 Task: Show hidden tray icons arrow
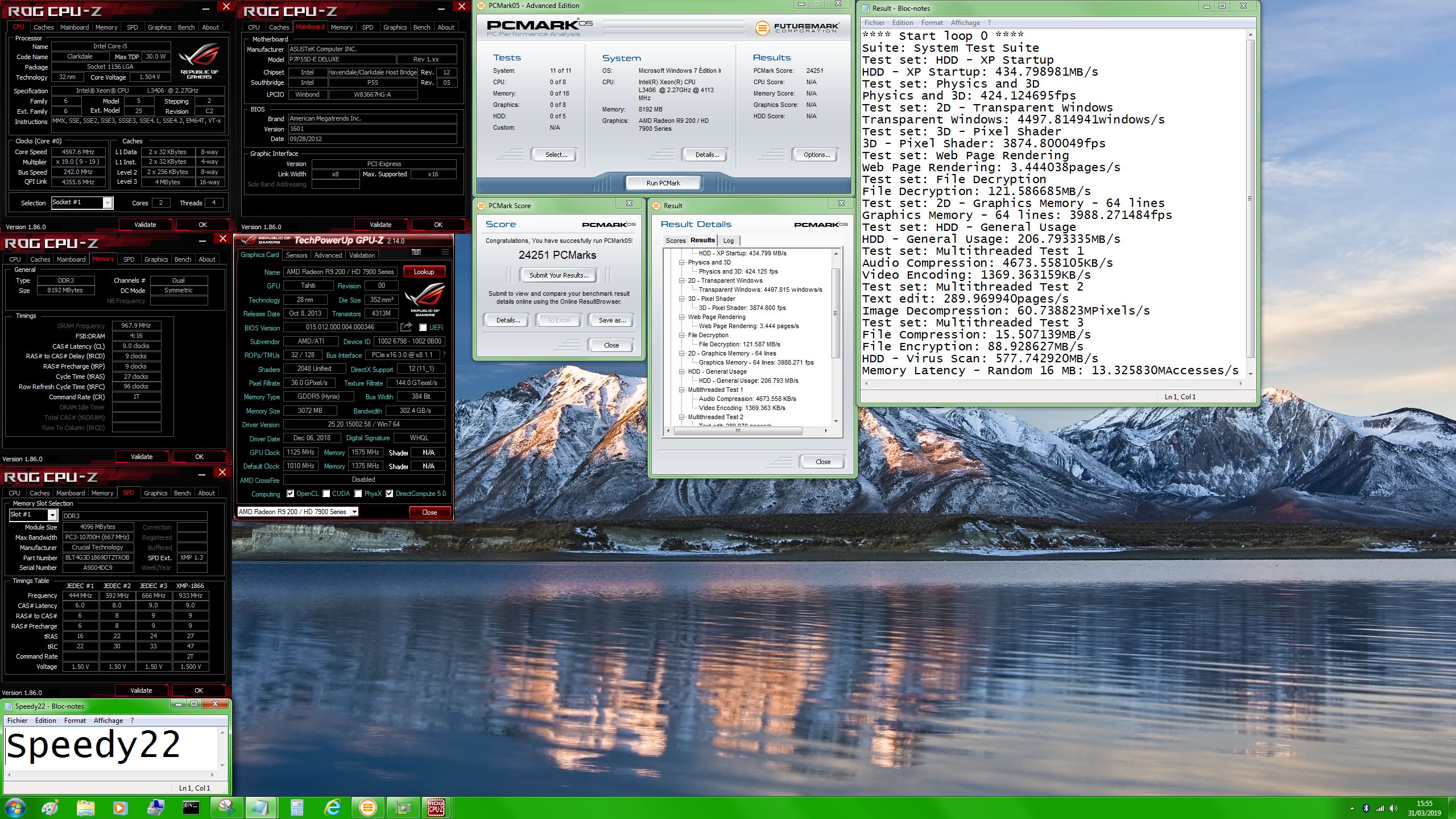(x=1352, y=808)
